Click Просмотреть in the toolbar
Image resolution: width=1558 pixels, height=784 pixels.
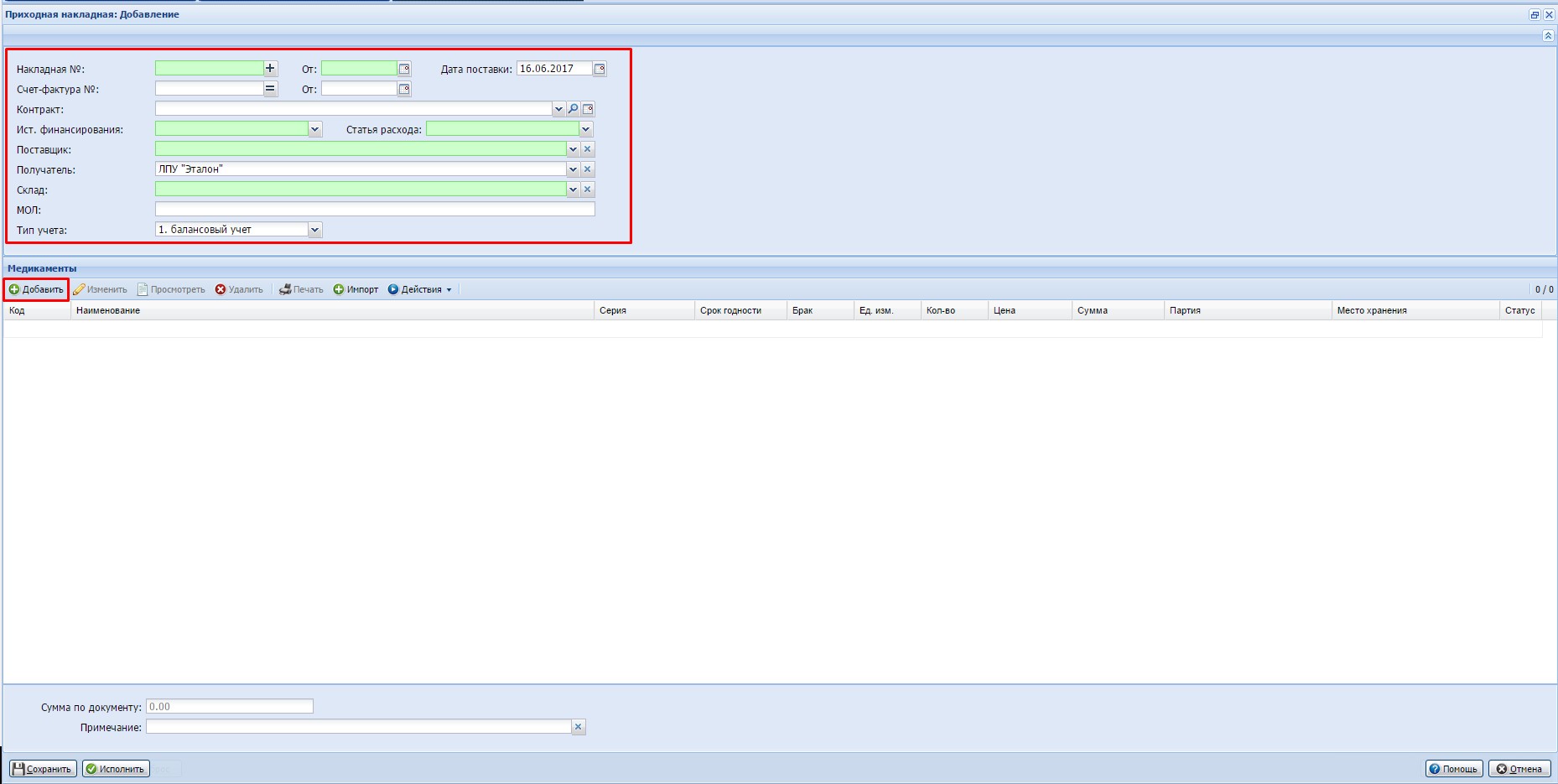(x=171, y=289)
